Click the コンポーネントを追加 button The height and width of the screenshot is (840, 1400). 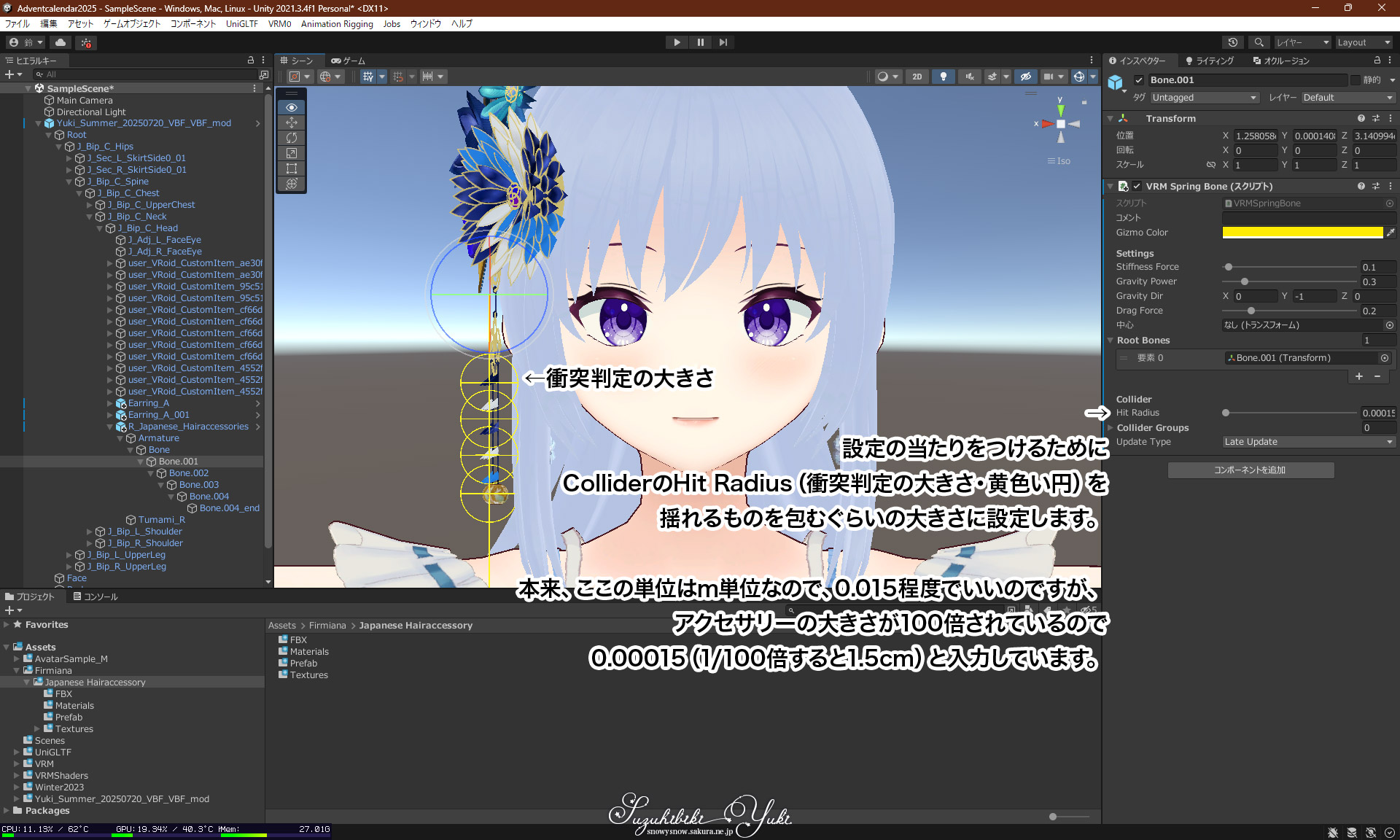click(x=1251, y=470)
